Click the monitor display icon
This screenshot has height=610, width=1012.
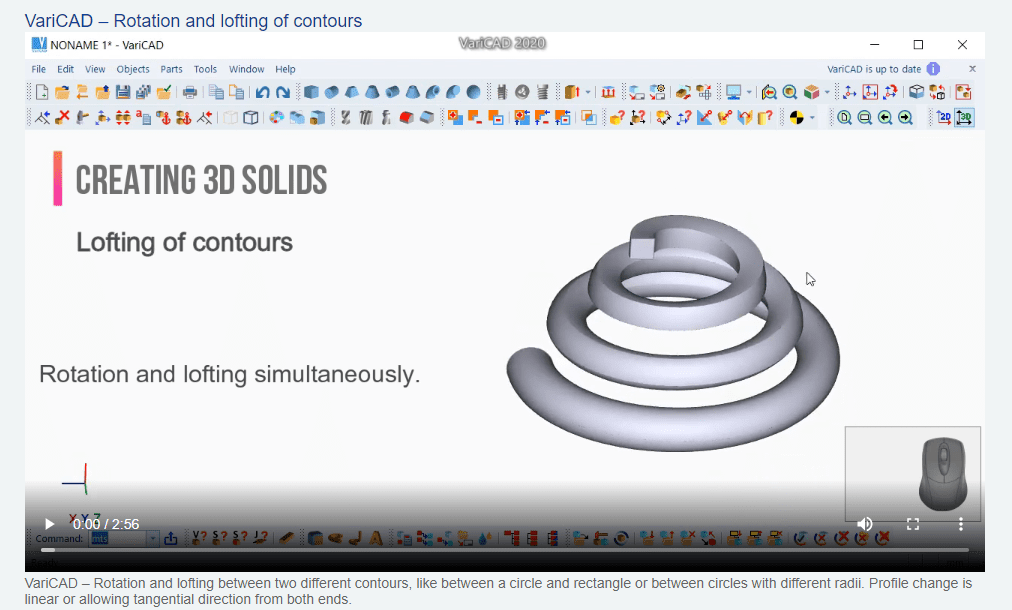[733, 92]
